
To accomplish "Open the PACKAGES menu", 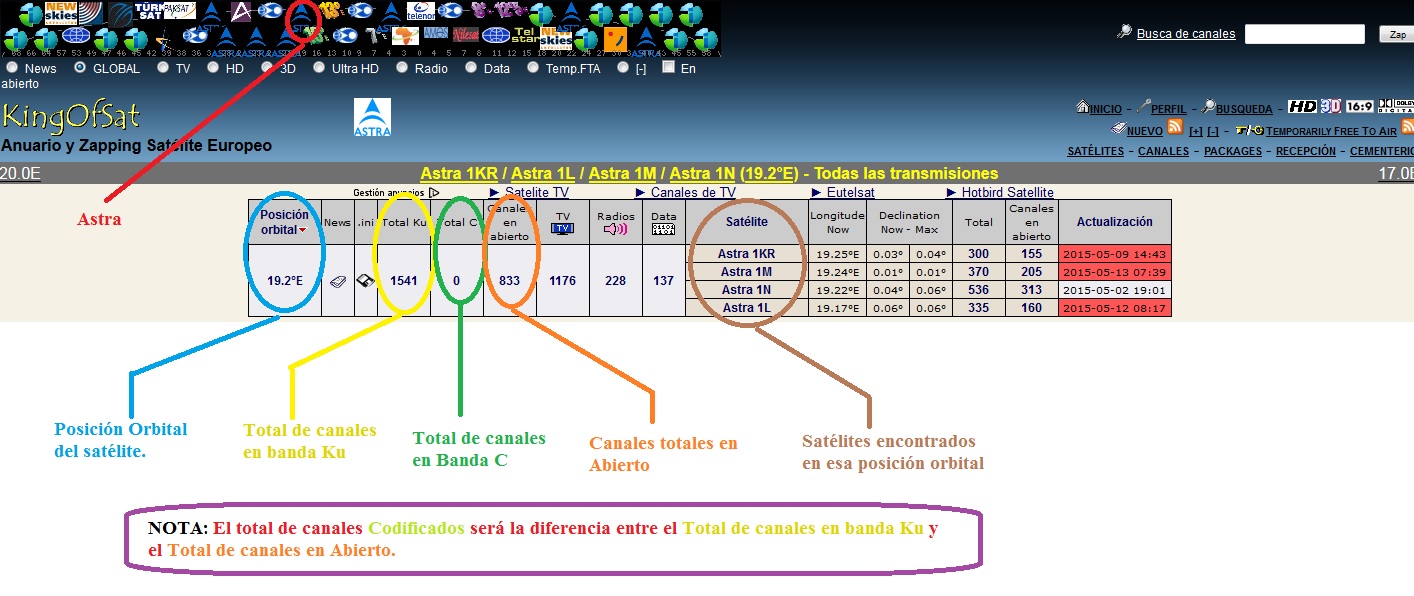I will (1233, 152).
